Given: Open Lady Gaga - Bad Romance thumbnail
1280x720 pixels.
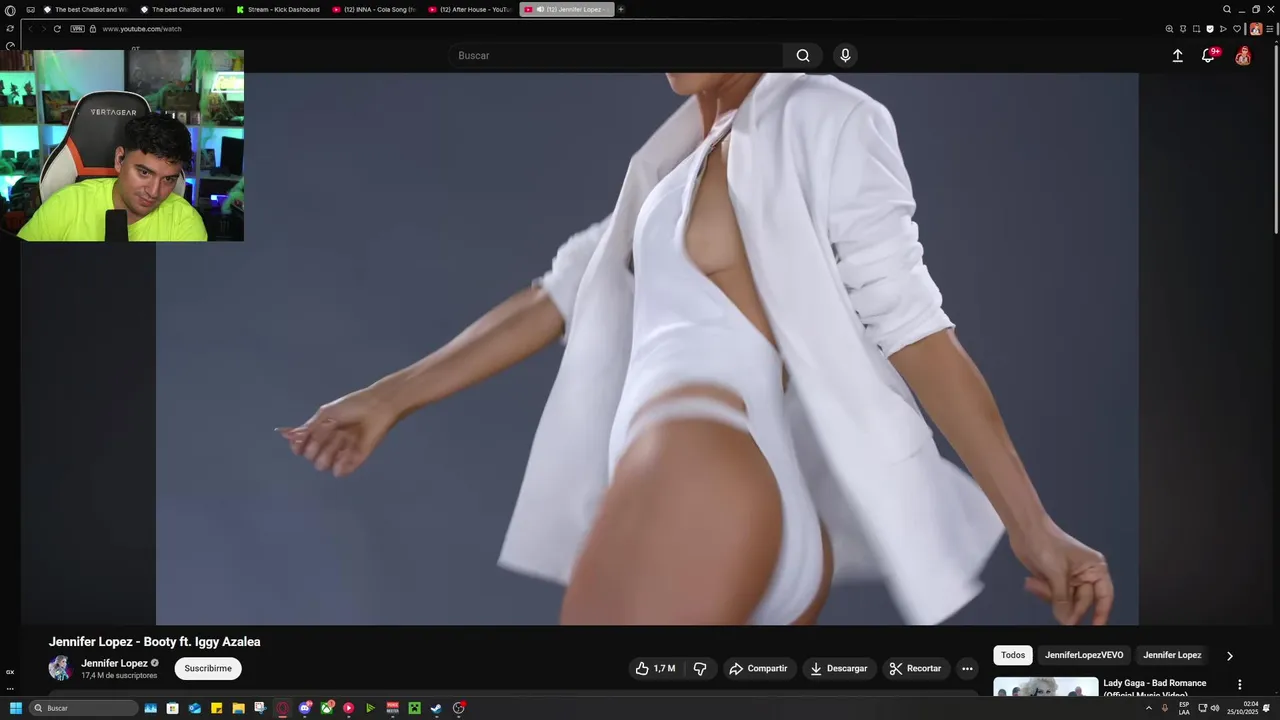Looking at the screenshot, I should pyautogui.click(x=1045, y=686).
